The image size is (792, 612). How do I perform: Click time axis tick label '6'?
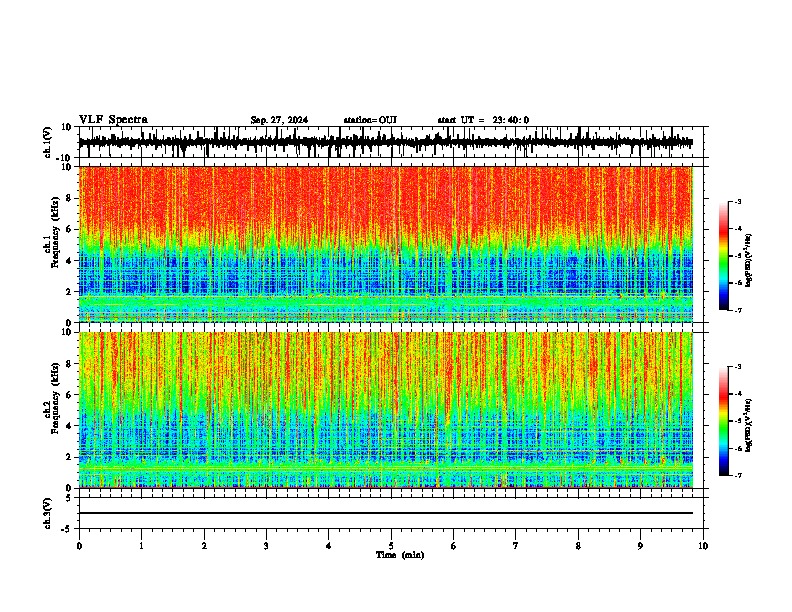[454, 546]
